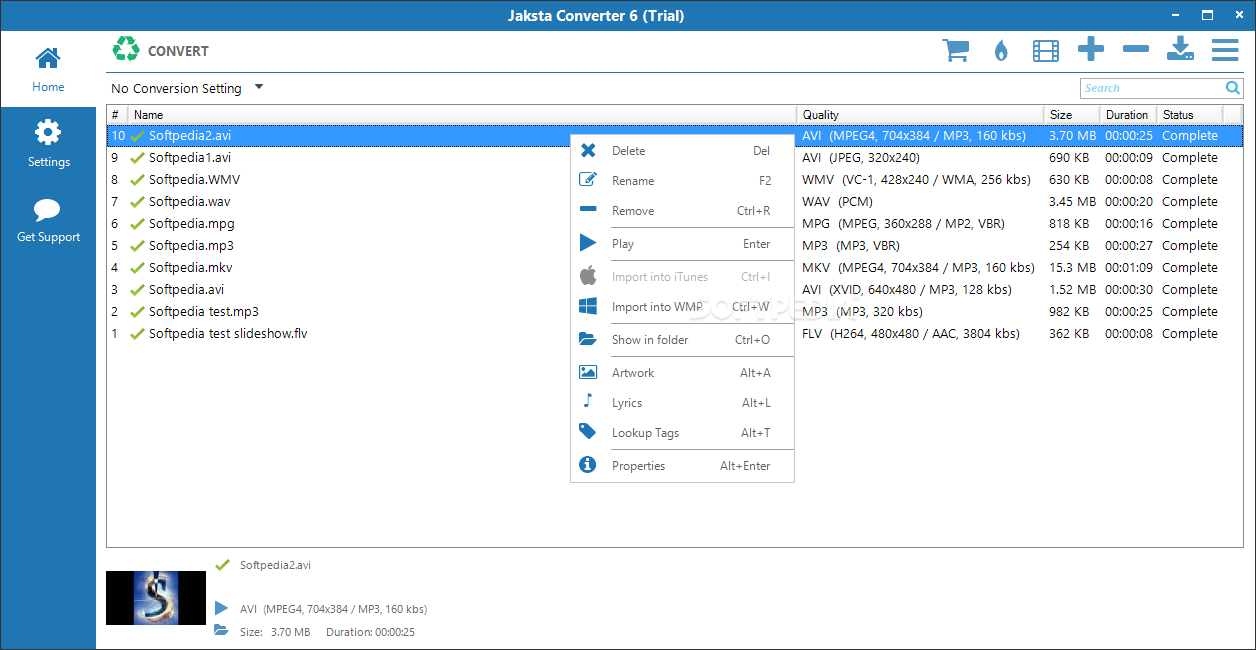
Task: Click the 15.3 MB size cell
Action: (1072, 268)
